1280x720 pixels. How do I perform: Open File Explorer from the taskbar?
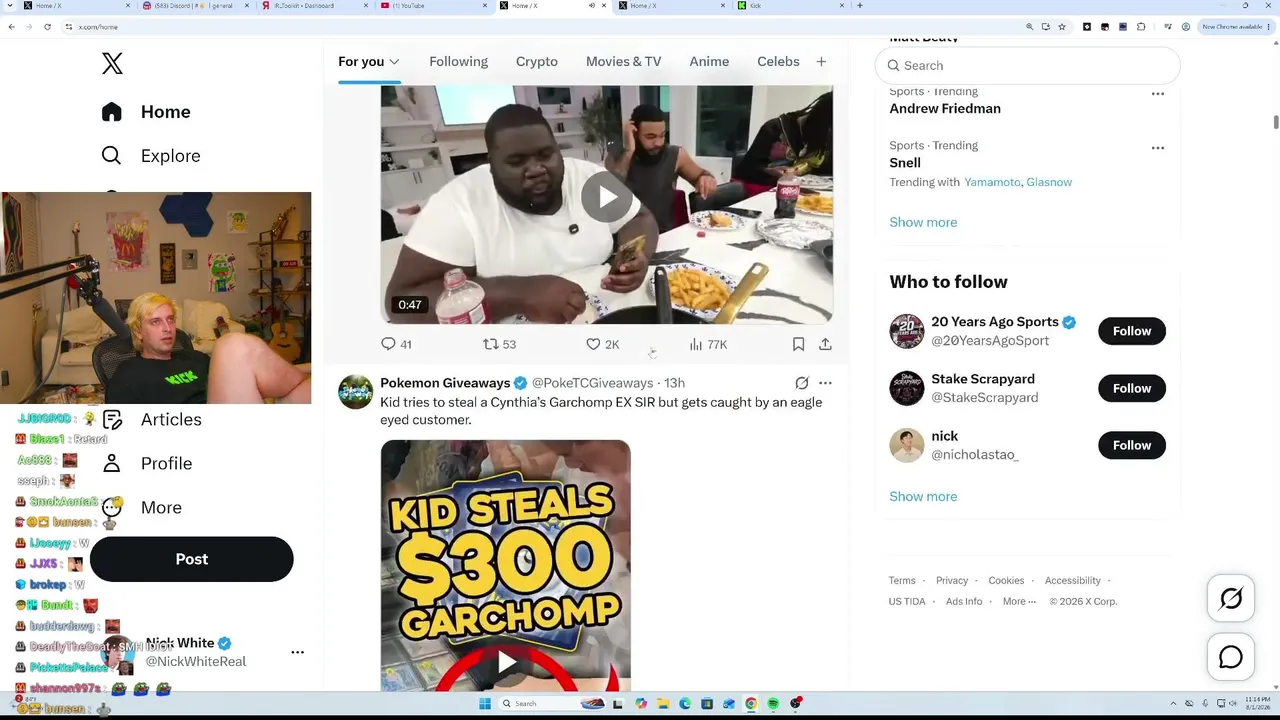663,704
